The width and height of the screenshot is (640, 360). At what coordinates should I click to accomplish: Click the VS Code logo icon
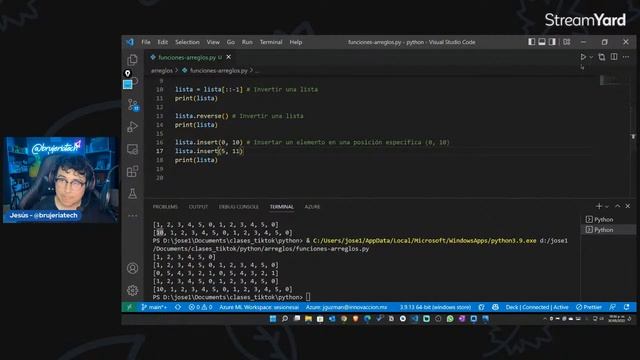pyautogui.click(x=130, y=42)
